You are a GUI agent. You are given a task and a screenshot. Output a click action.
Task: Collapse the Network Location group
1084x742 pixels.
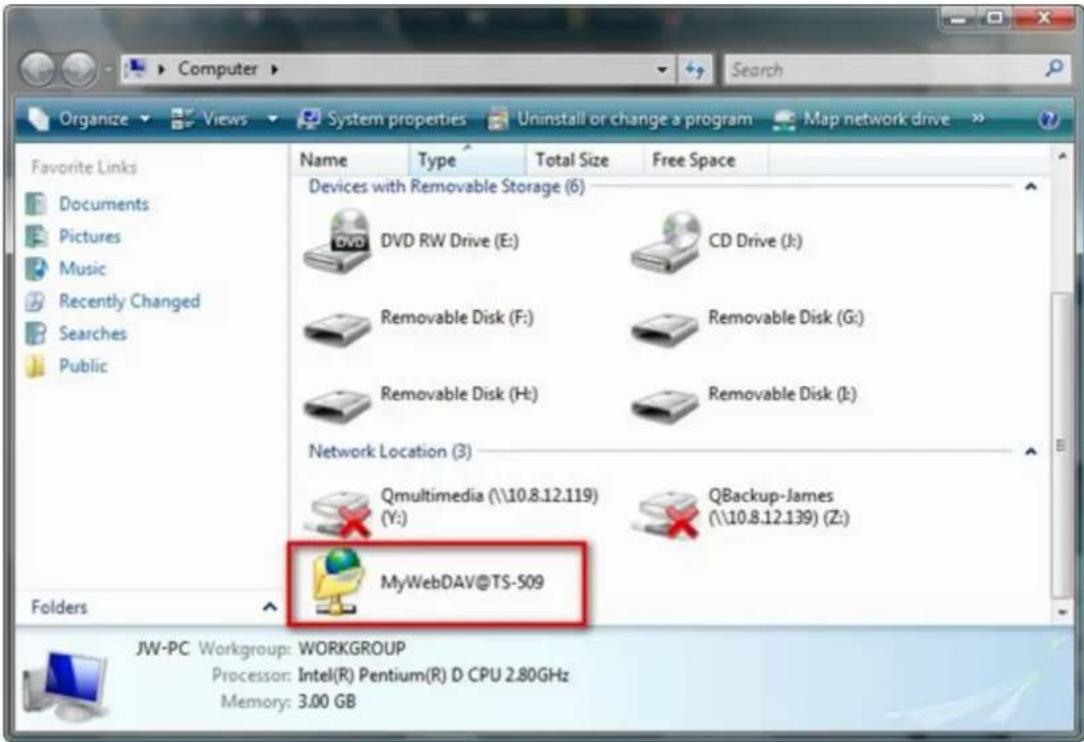(x=1030, y=452)
